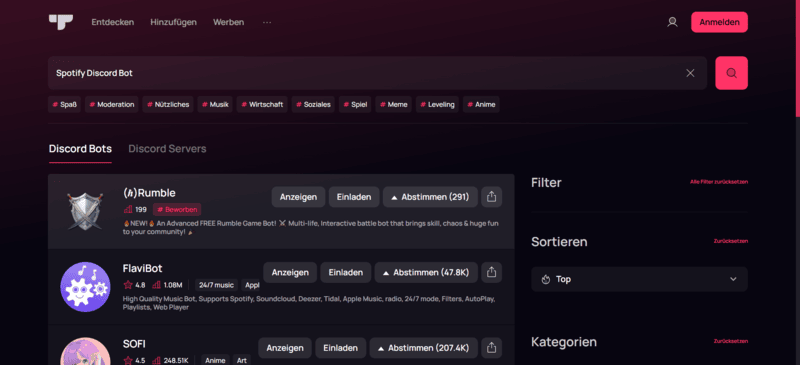The height and width of the screenshot is (365, 800).
Task: Switch to the Discord Servers tab
Action: tap(167, 149)
